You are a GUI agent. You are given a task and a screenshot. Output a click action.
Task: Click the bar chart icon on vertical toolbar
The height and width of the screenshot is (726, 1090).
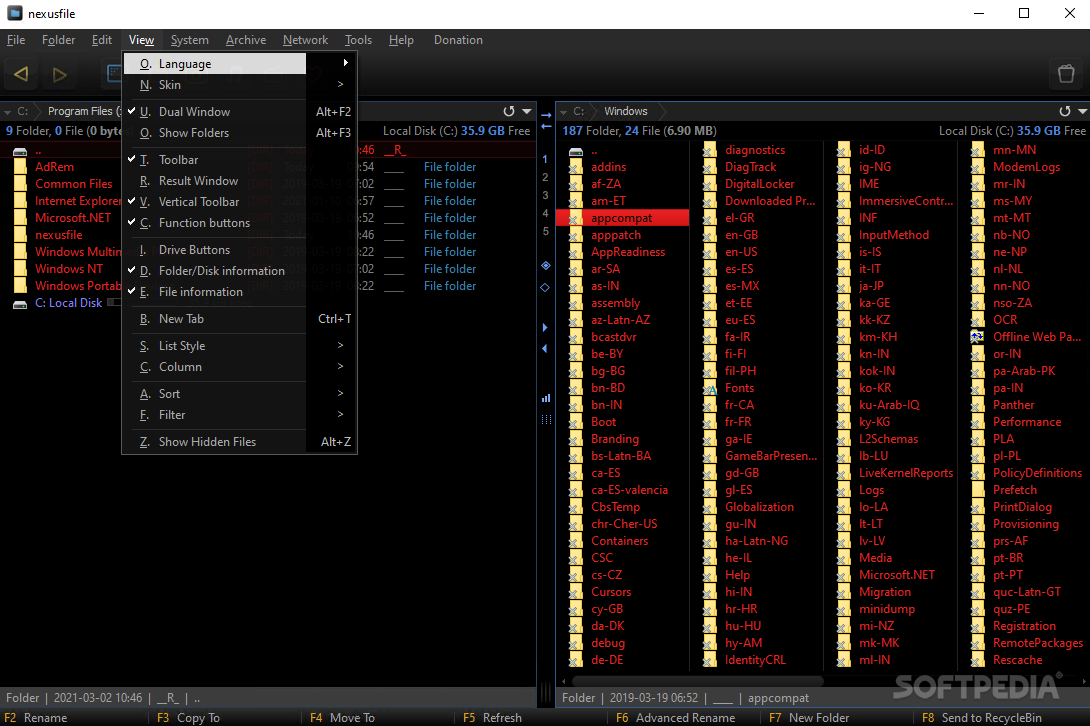coord(546,398)
